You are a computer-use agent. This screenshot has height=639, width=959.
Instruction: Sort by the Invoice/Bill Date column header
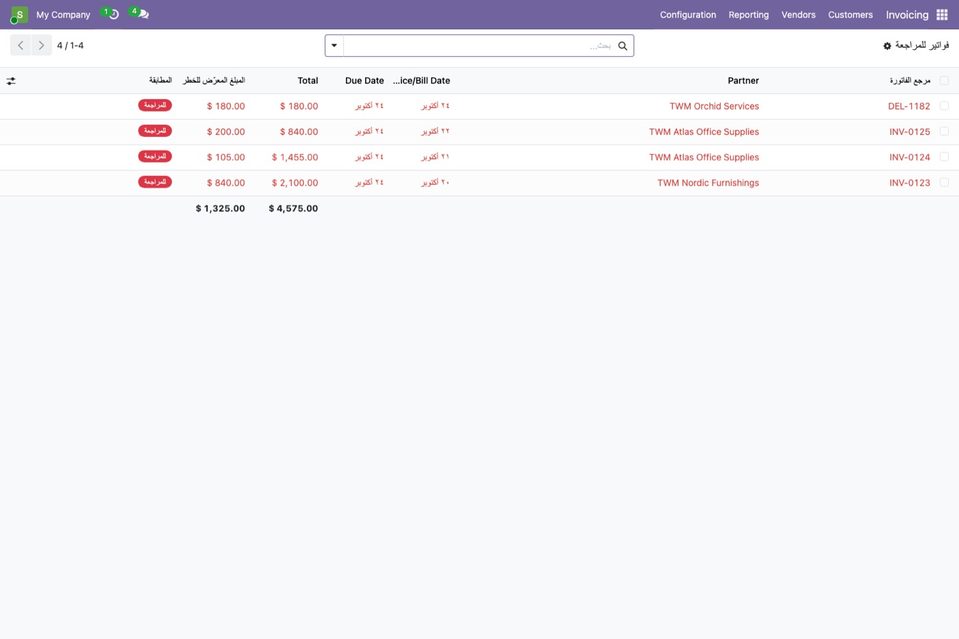[421, 81]
